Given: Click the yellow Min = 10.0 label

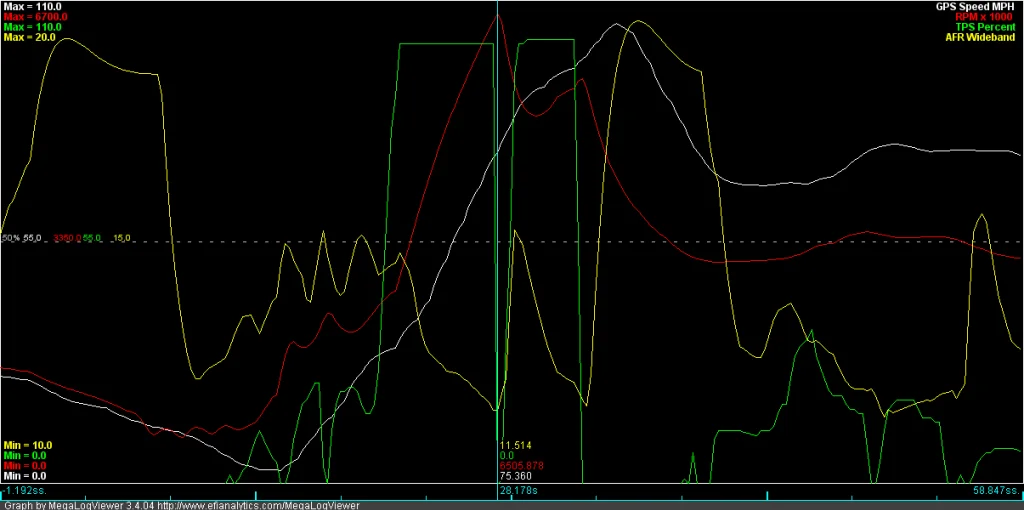Looking at the screenshot, I should click(27, 445).
